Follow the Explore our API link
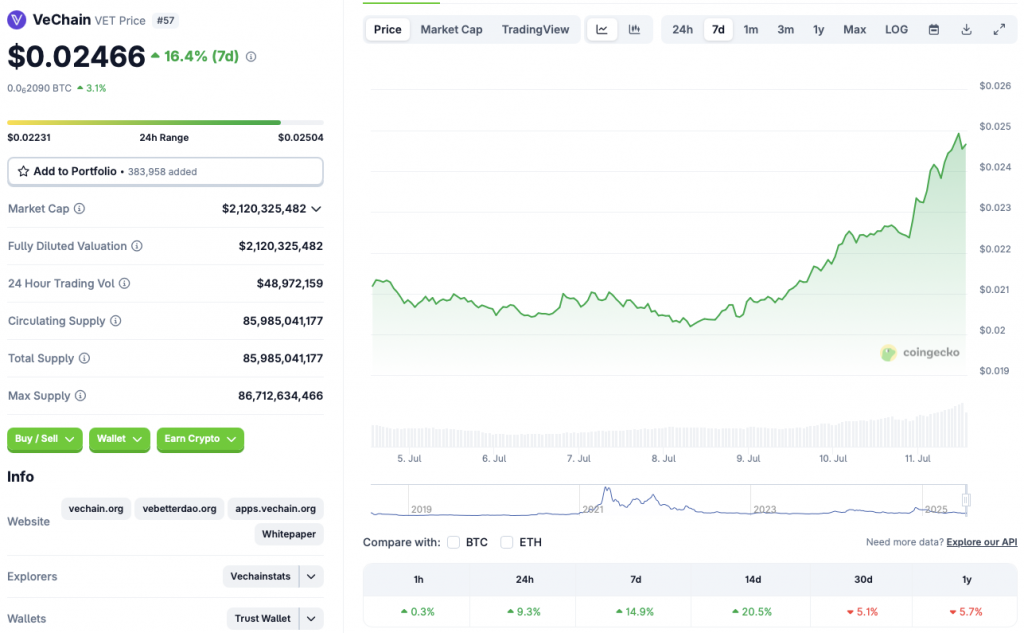 pos(982,542)
